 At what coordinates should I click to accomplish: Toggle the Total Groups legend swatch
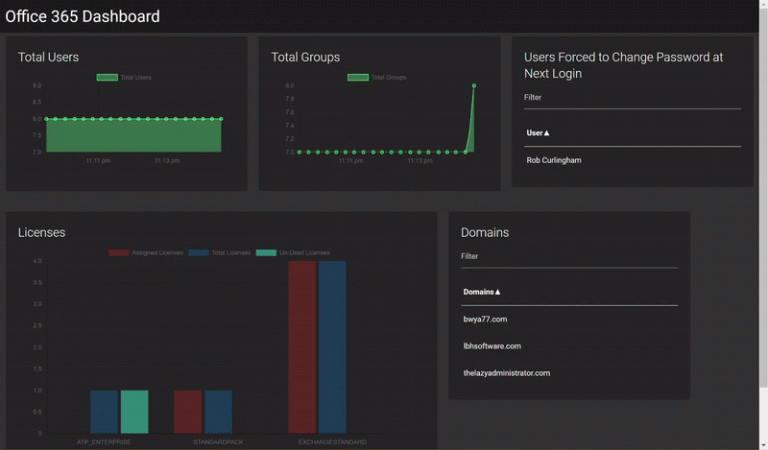(x=358, y=77)
